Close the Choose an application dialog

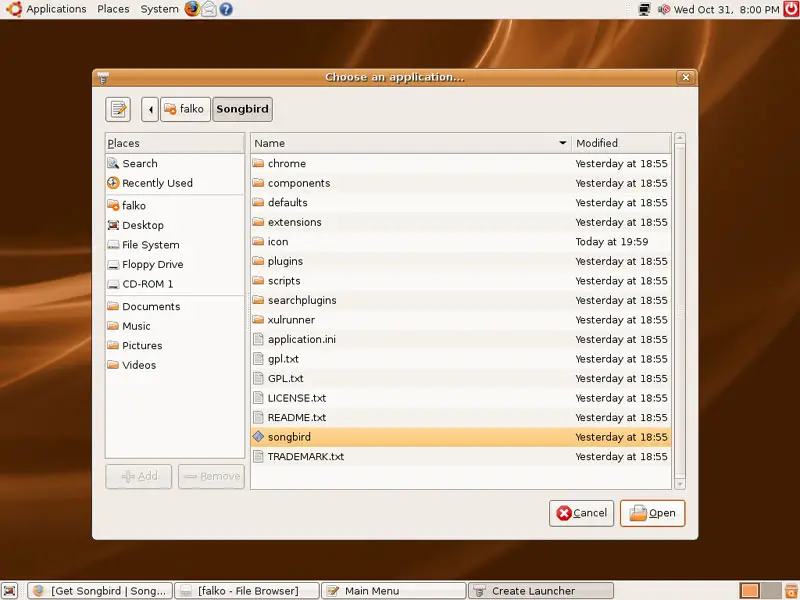point(686,77)
